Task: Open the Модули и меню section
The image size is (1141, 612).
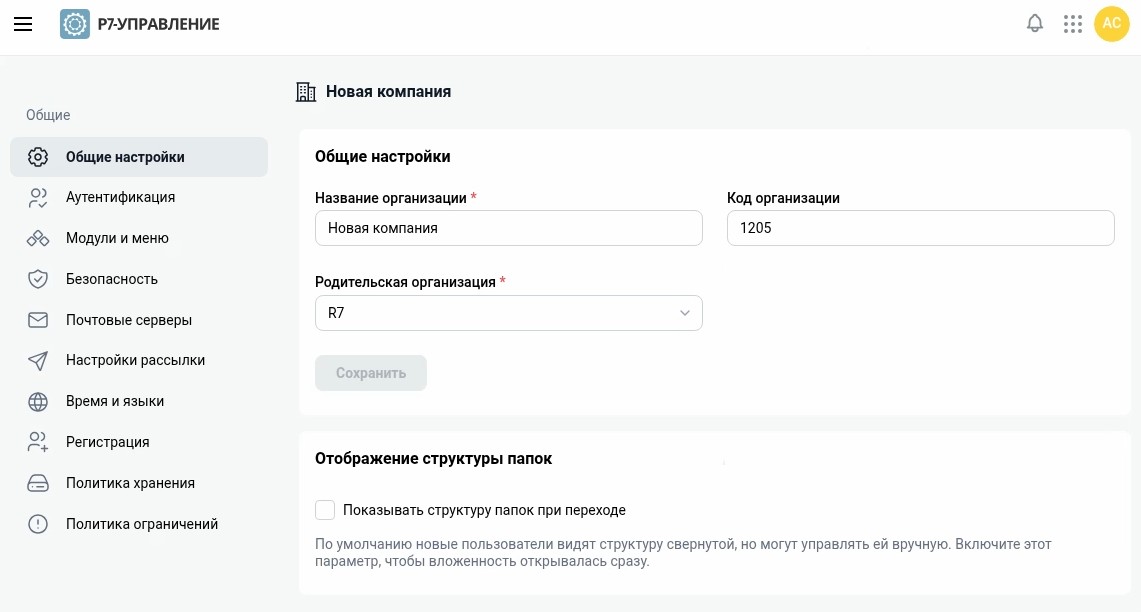Action: [139, 238]
